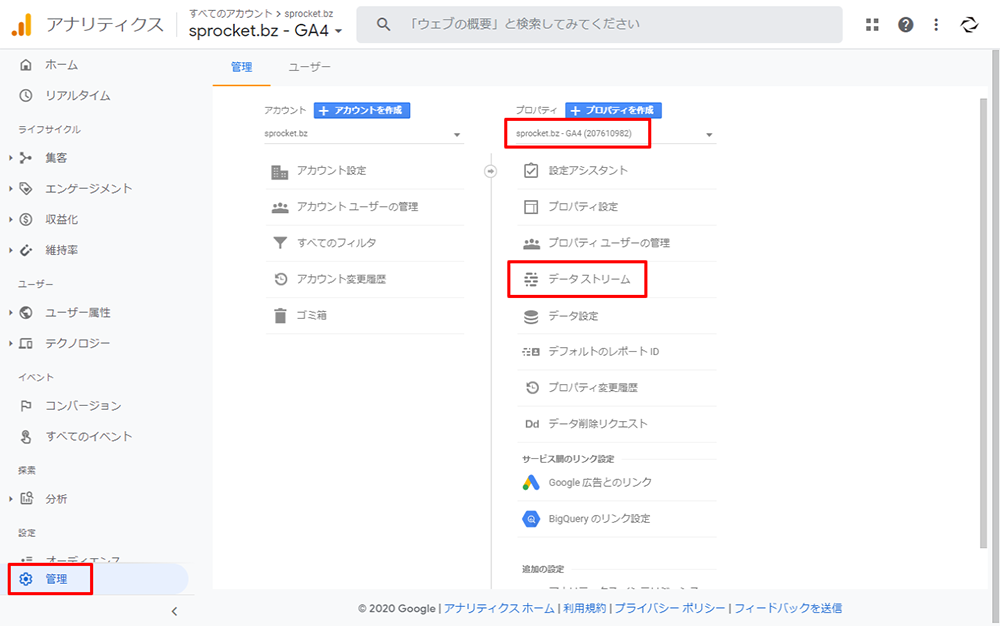
Task: Click the 分析 analysis icon
Action: [x=26, y=499]
